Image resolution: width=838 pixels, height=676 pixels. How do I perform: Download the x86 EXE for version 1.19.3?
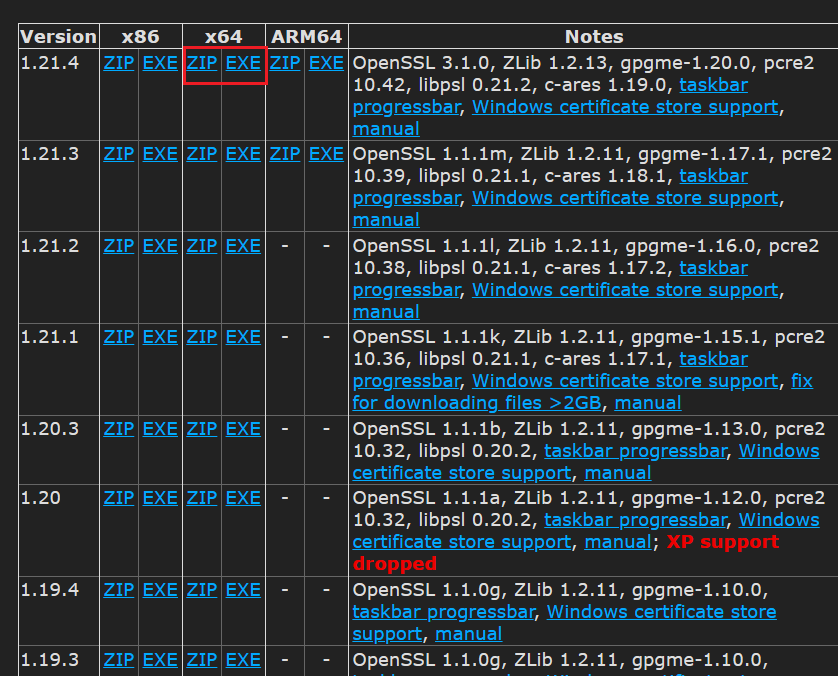tap(160, 659)
